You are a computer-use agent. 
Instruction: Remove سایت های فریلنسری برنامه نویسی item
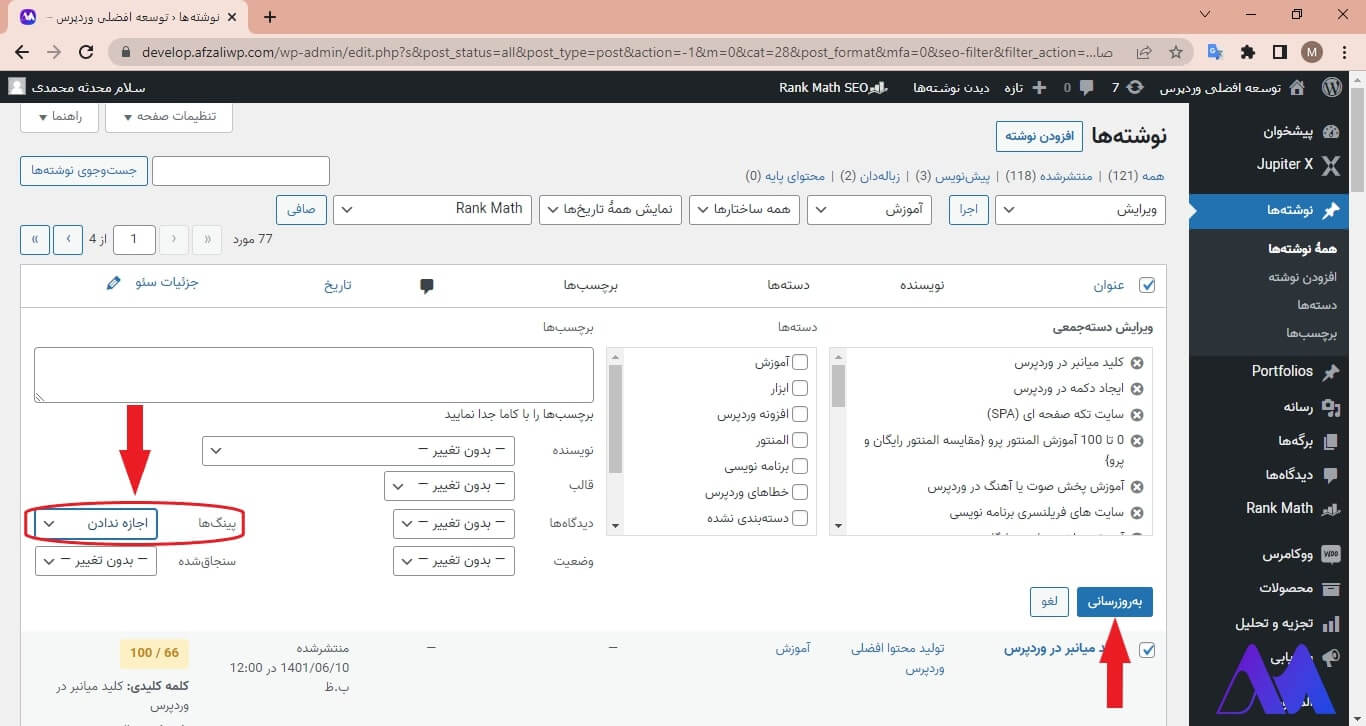(1136, 513)
